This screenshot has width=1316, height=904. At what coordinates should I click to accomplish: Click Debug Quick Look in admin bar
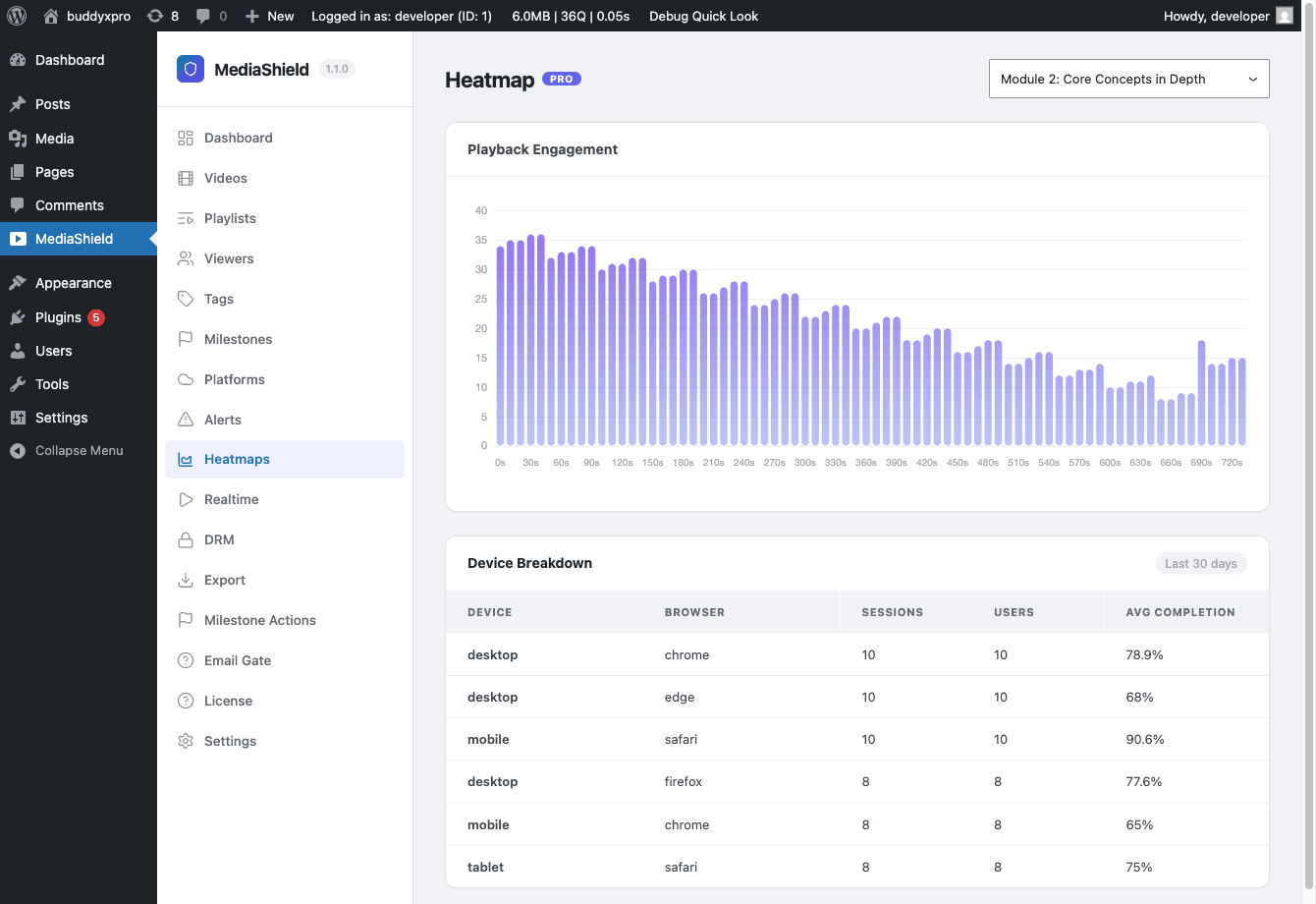(x=703, y=16)
